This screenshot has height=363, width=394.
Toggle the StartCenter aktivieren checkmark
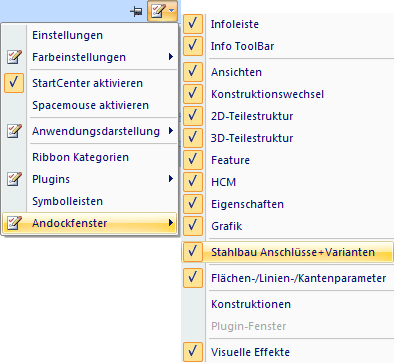14,83
